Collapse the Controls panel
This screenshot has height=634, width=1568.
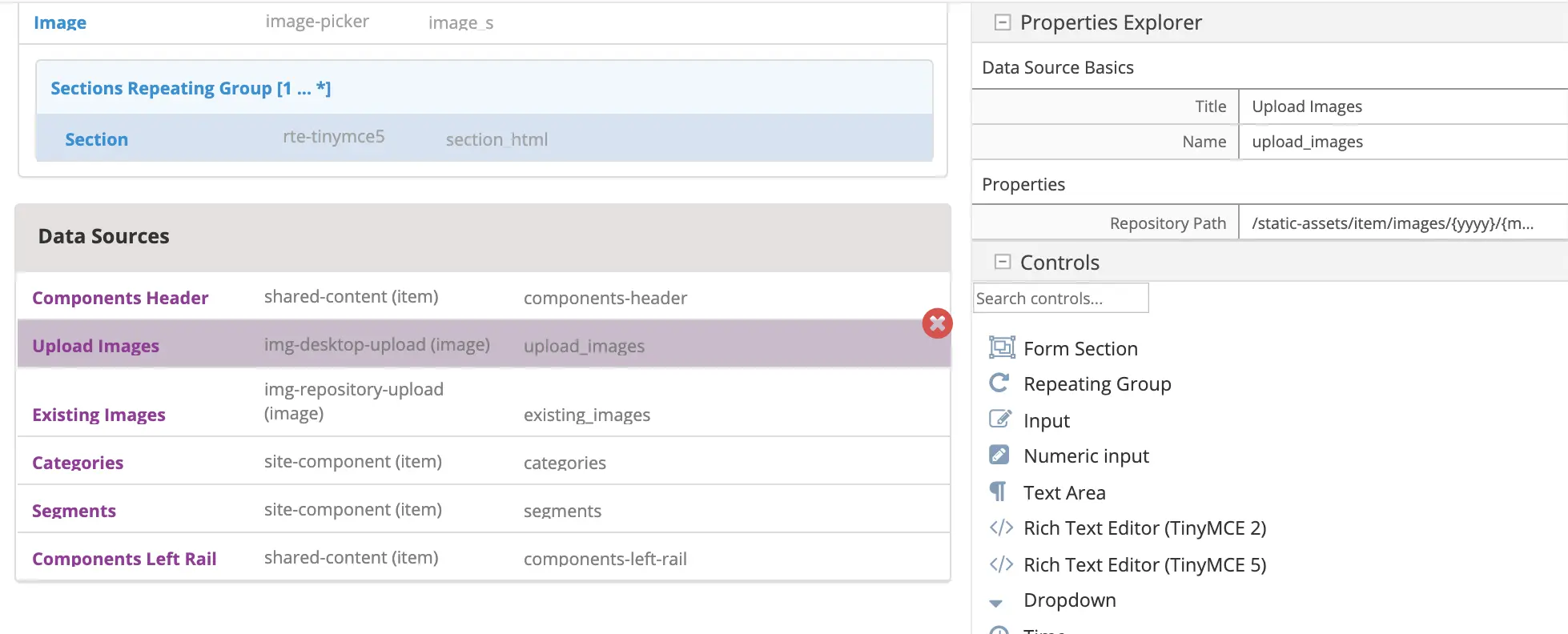(x=1002, y=262)
